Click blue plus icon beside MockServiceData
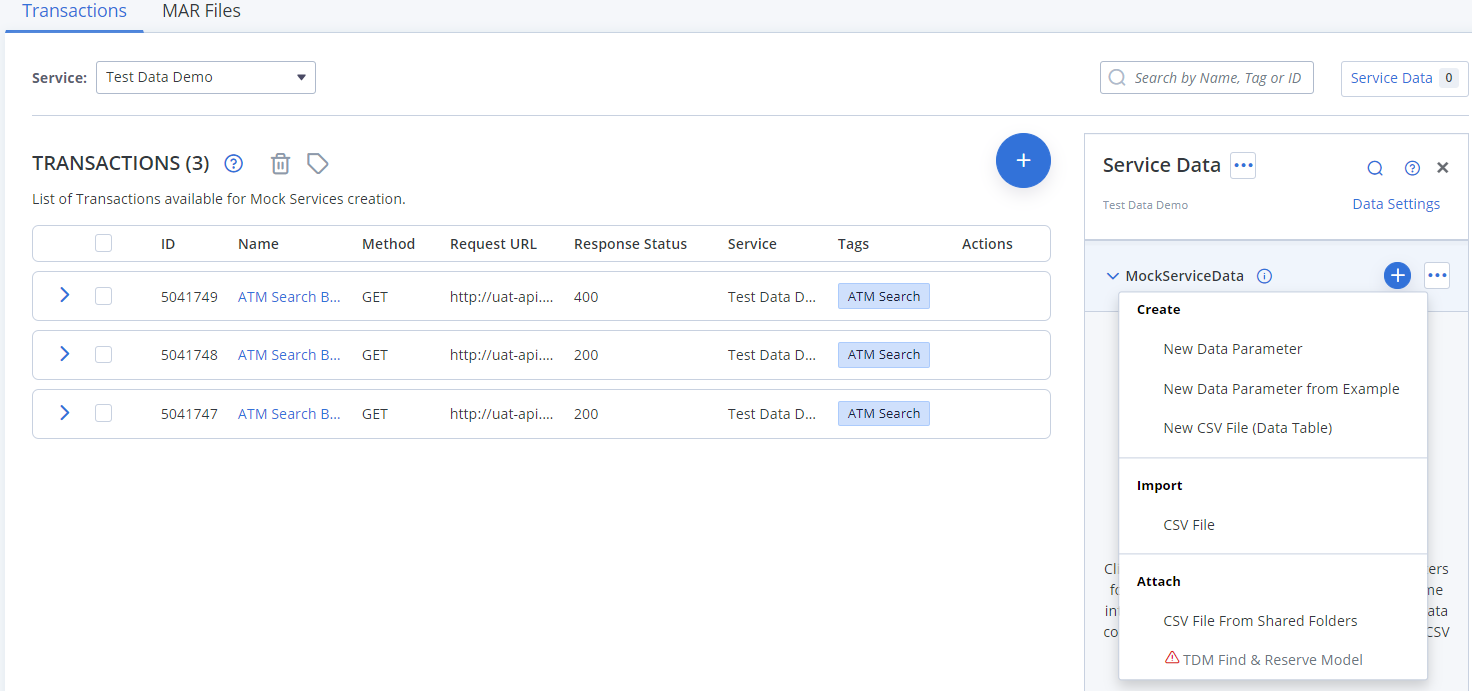Viewport: 1472px width, 691px height. pos(1397,276)
